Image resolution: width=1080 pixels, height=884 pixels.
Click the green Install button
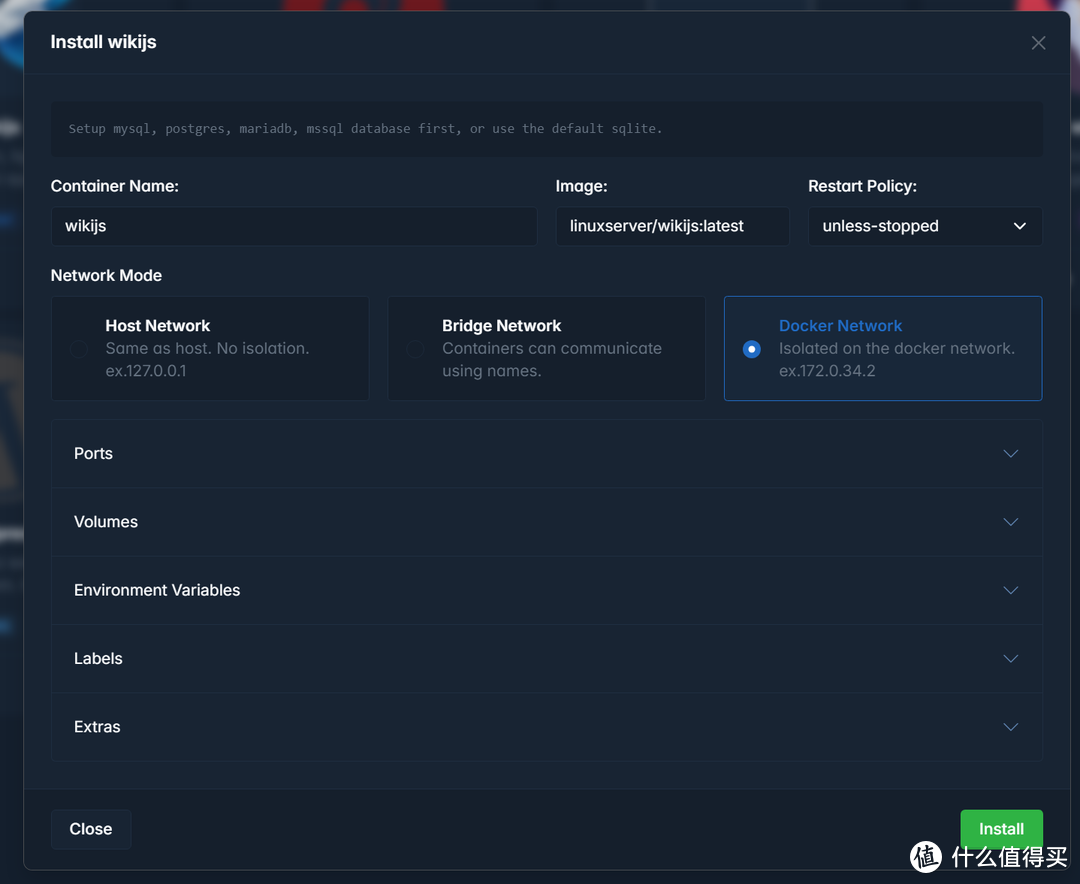pyautogui.click(x=1001, y=829)
